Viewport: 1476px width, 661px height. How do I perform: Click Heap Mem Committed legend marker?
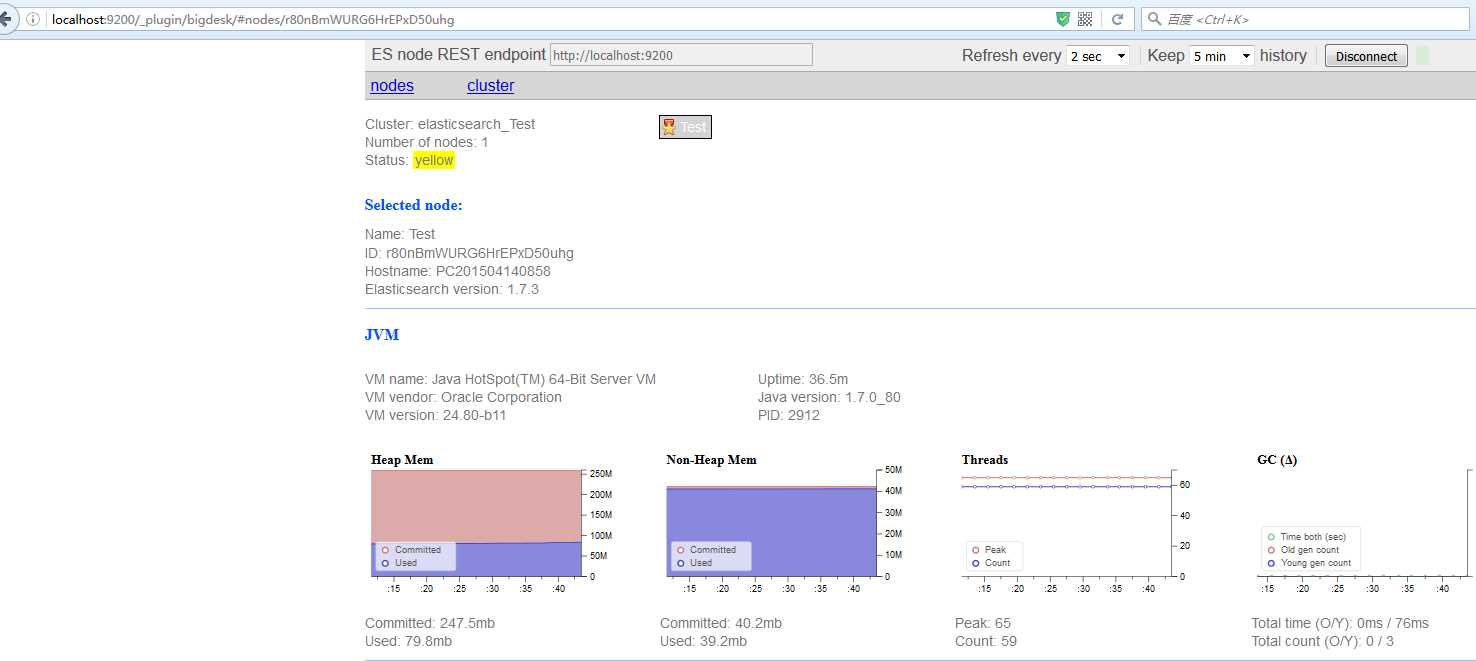(x=385, y=550)
